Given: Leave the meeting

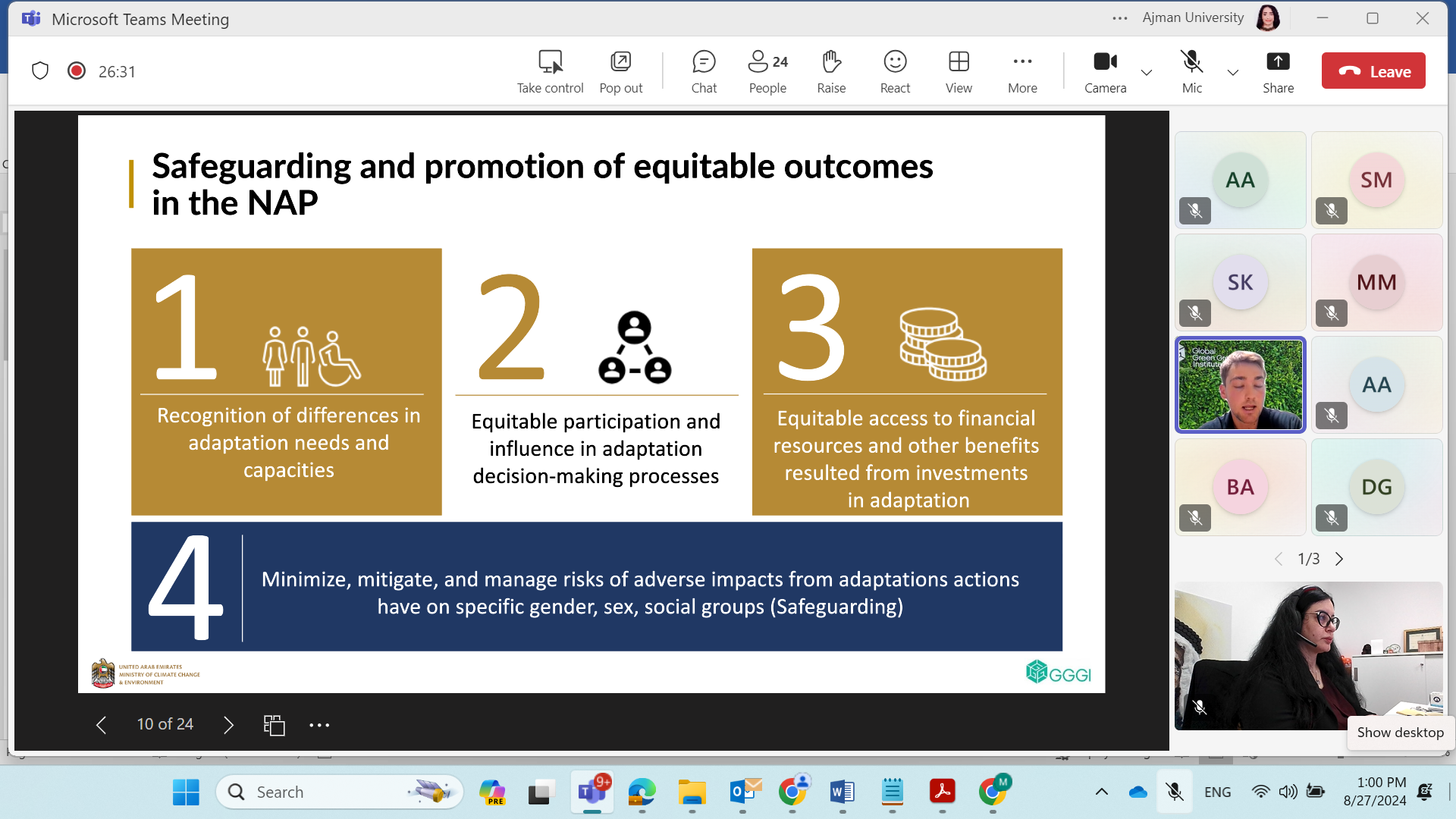Looking at the screenshot, I should tap(1373, 71).
